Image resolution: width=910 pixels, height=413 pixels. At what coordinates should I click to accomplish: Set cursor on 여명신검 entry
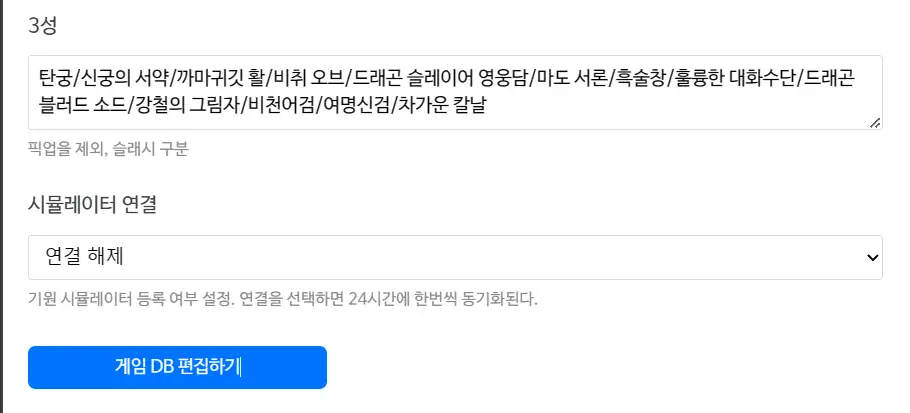point(353,103)
